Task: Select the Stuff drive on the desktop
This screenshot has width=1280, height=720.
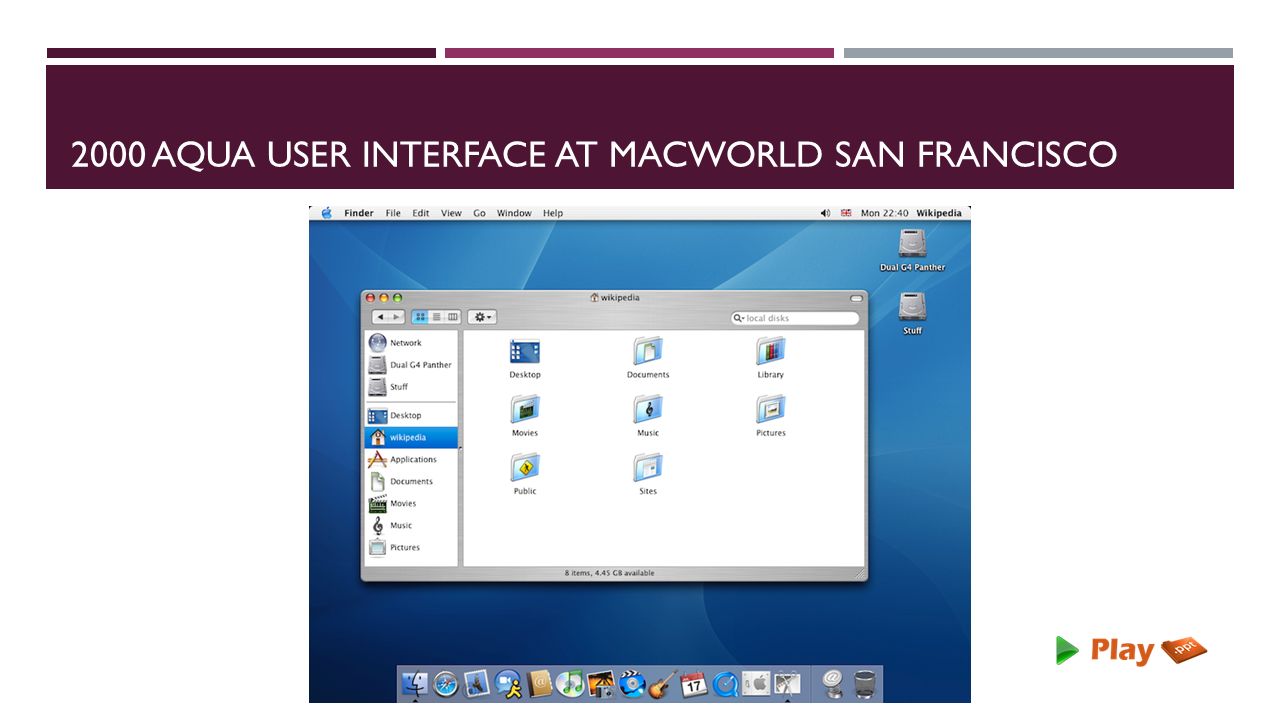Action: tap(912, 312)
